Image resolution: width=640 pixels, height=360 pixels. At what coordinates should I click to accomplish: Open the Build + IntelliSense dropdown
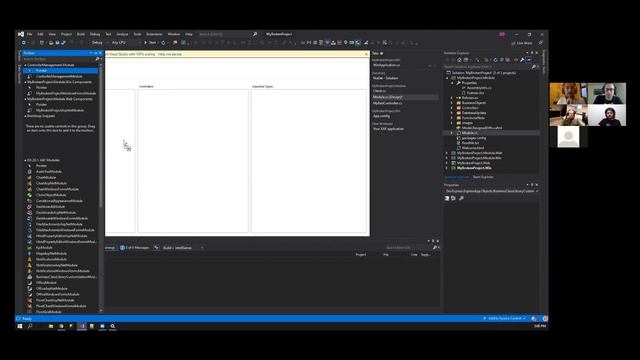coord(183,248)
